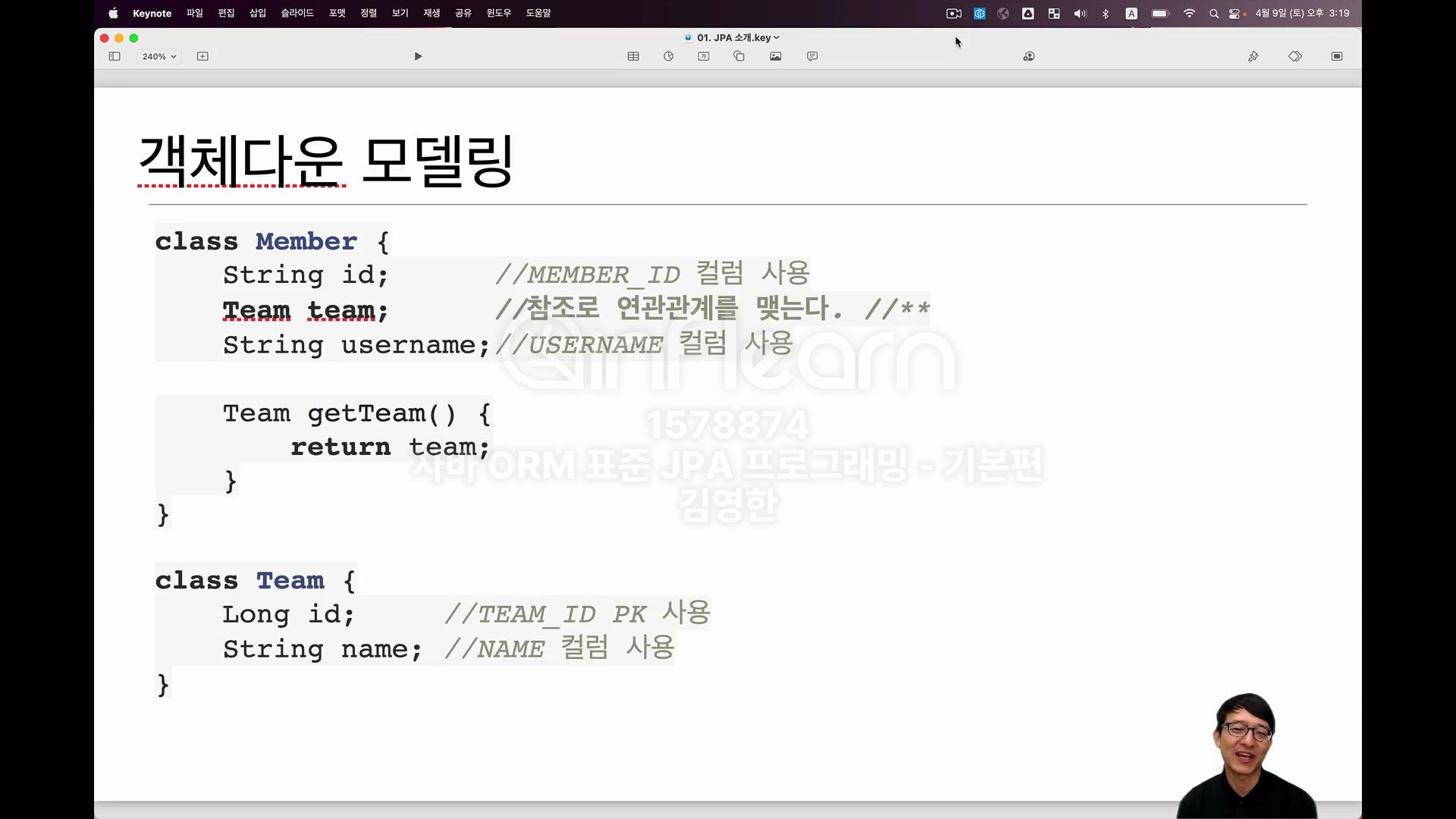
Task: Insert a shape from toolbar
Action: click(x=739, y=56)
